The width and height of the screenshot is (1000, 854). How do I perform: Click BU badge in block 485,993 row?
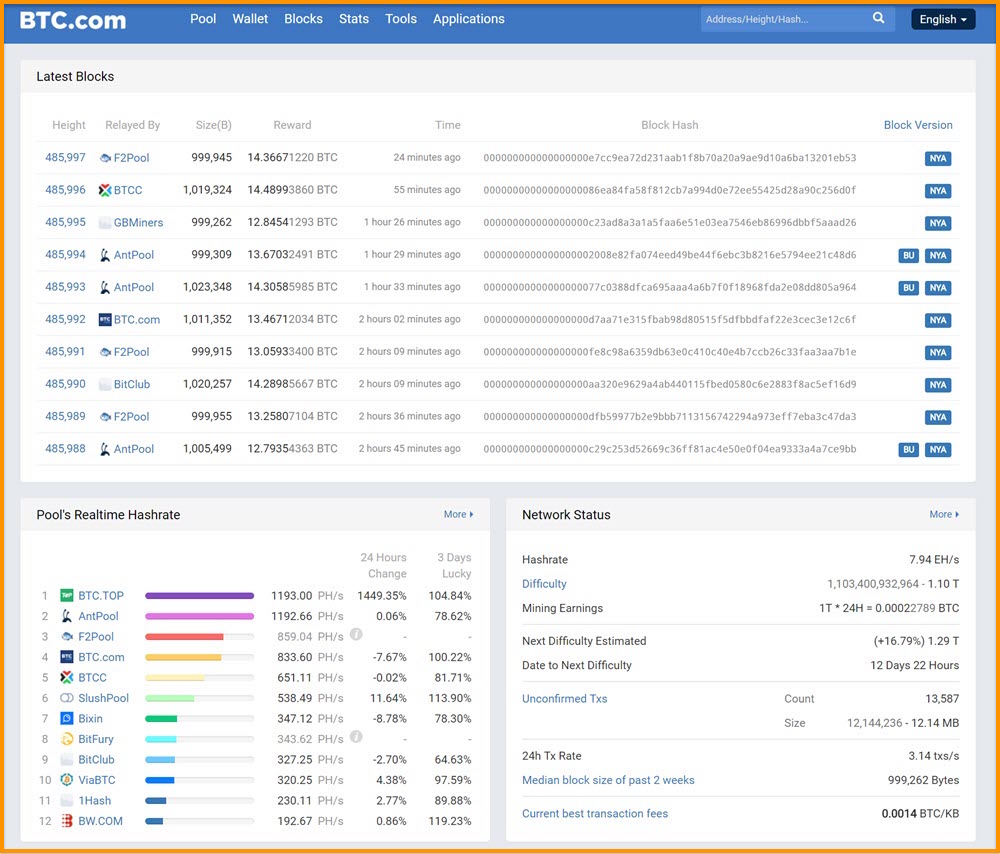tap(908, 288)
